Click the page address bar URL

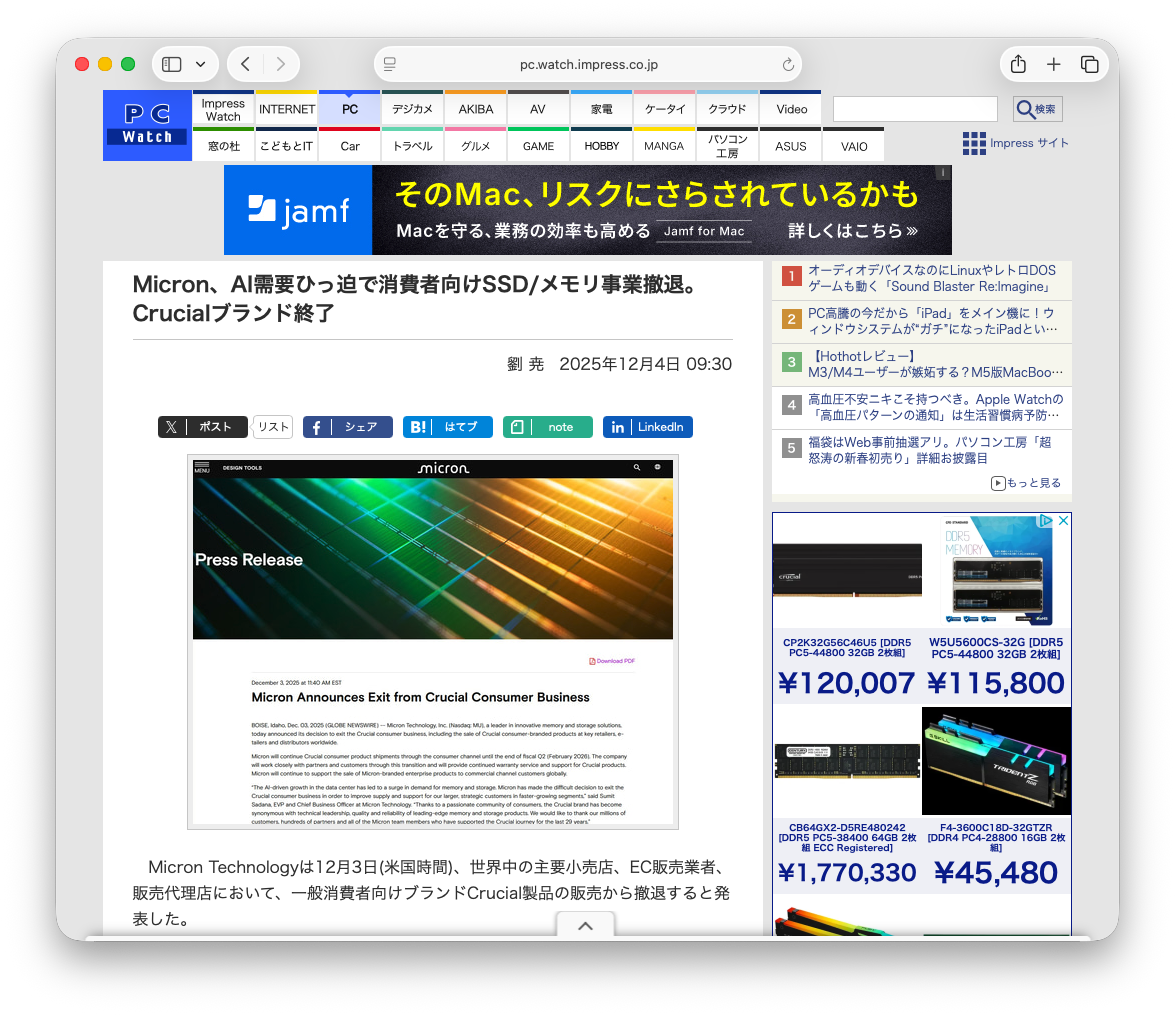point(588,65)
